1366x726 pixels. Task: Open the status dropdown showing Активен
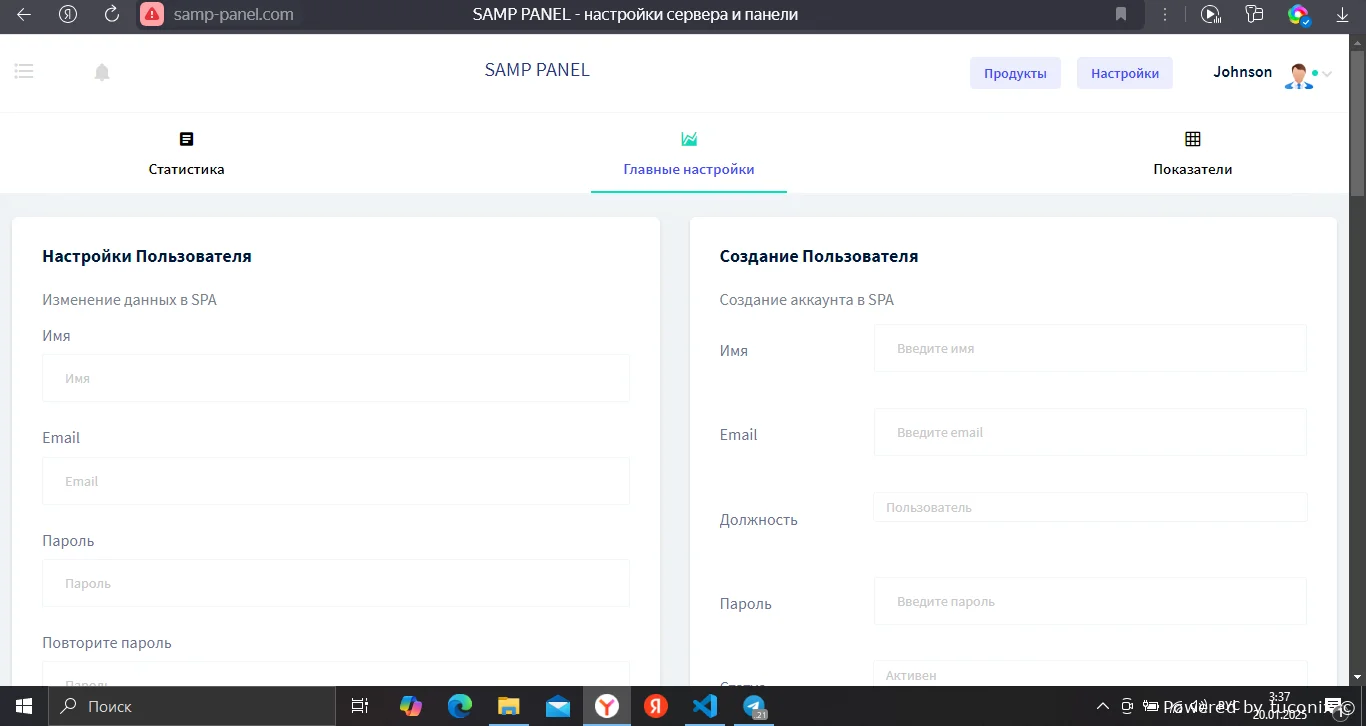click(1090, 675)
